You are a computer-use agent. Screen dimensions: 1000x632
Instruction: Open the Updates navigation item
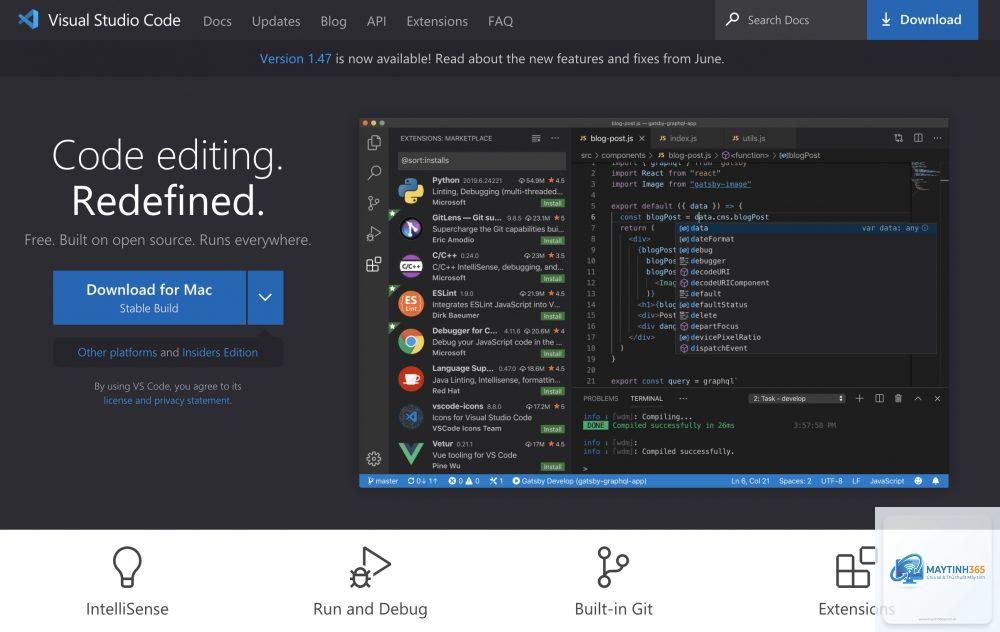pos(276,21)
